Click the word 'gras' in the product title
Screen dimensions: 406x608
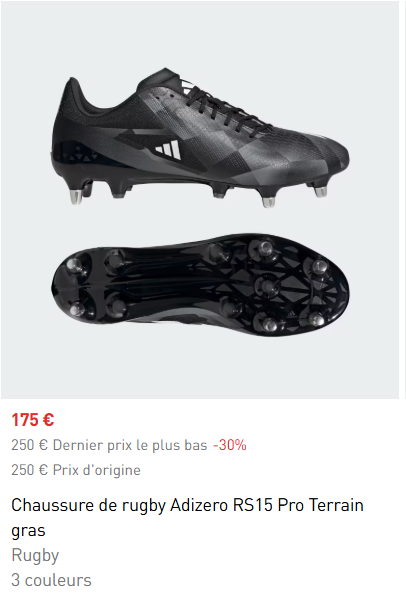(28, 531)
